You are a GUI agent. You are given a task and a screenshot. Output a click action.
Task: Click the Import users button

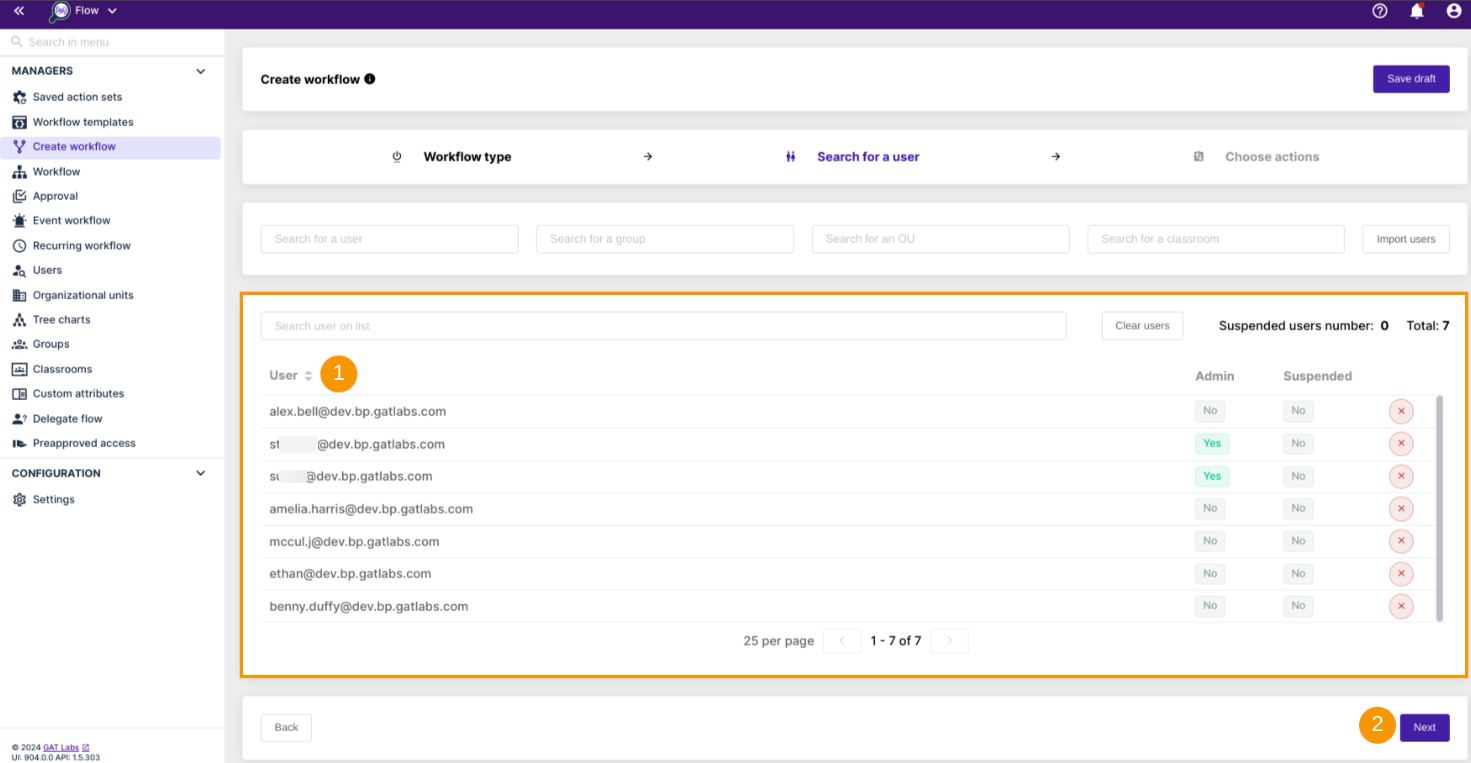(1406, 239)
